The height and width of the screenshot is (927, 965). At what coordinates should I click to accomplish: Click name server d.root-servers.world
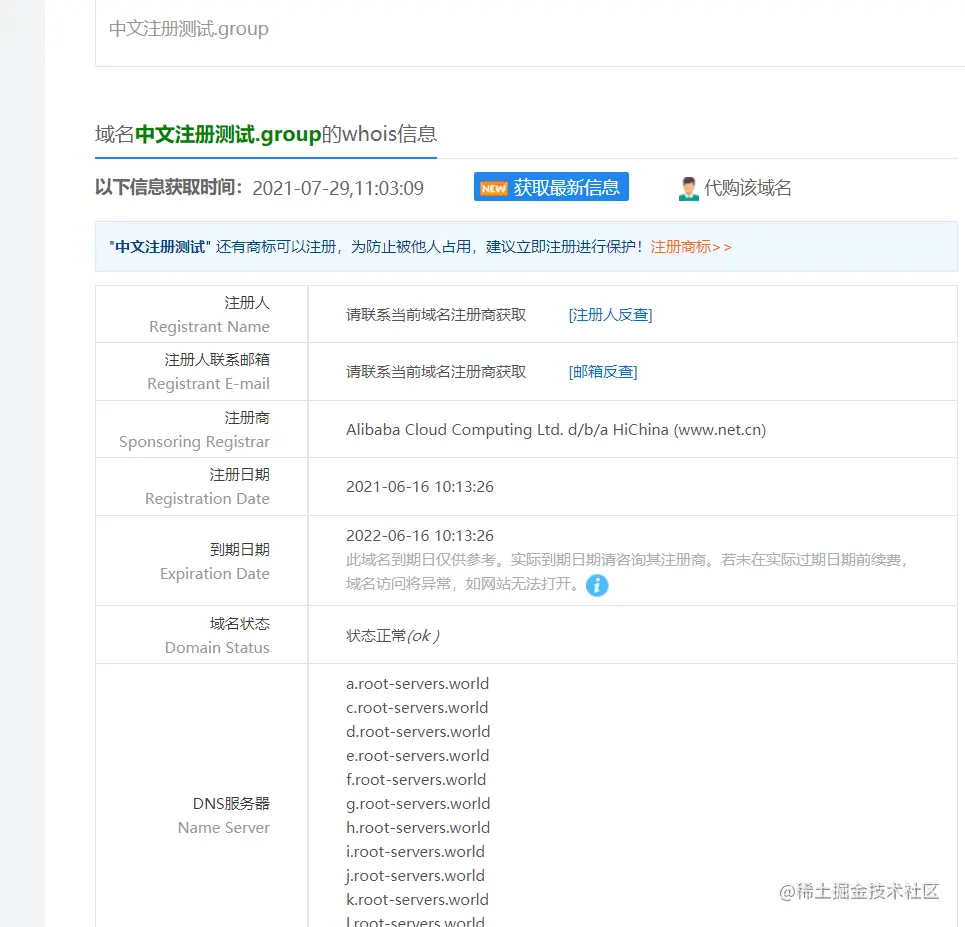418,732
